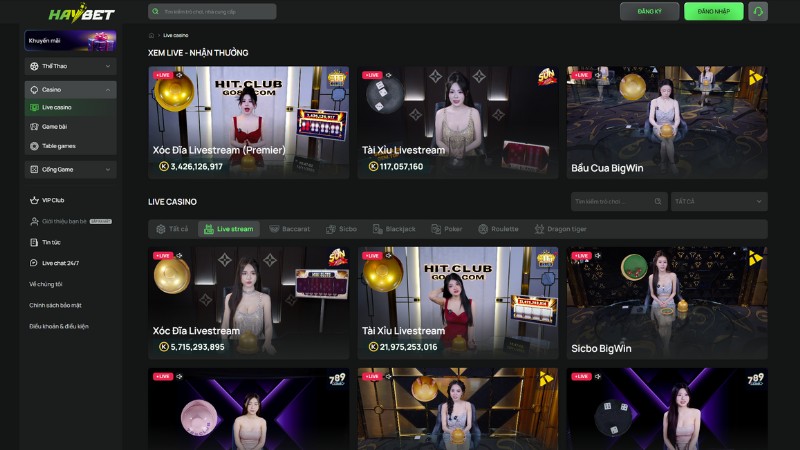The image size is (800, 450).
Task: Toggle sound icon on Bầu Cua BigWin card
Action: coord(597,75)
